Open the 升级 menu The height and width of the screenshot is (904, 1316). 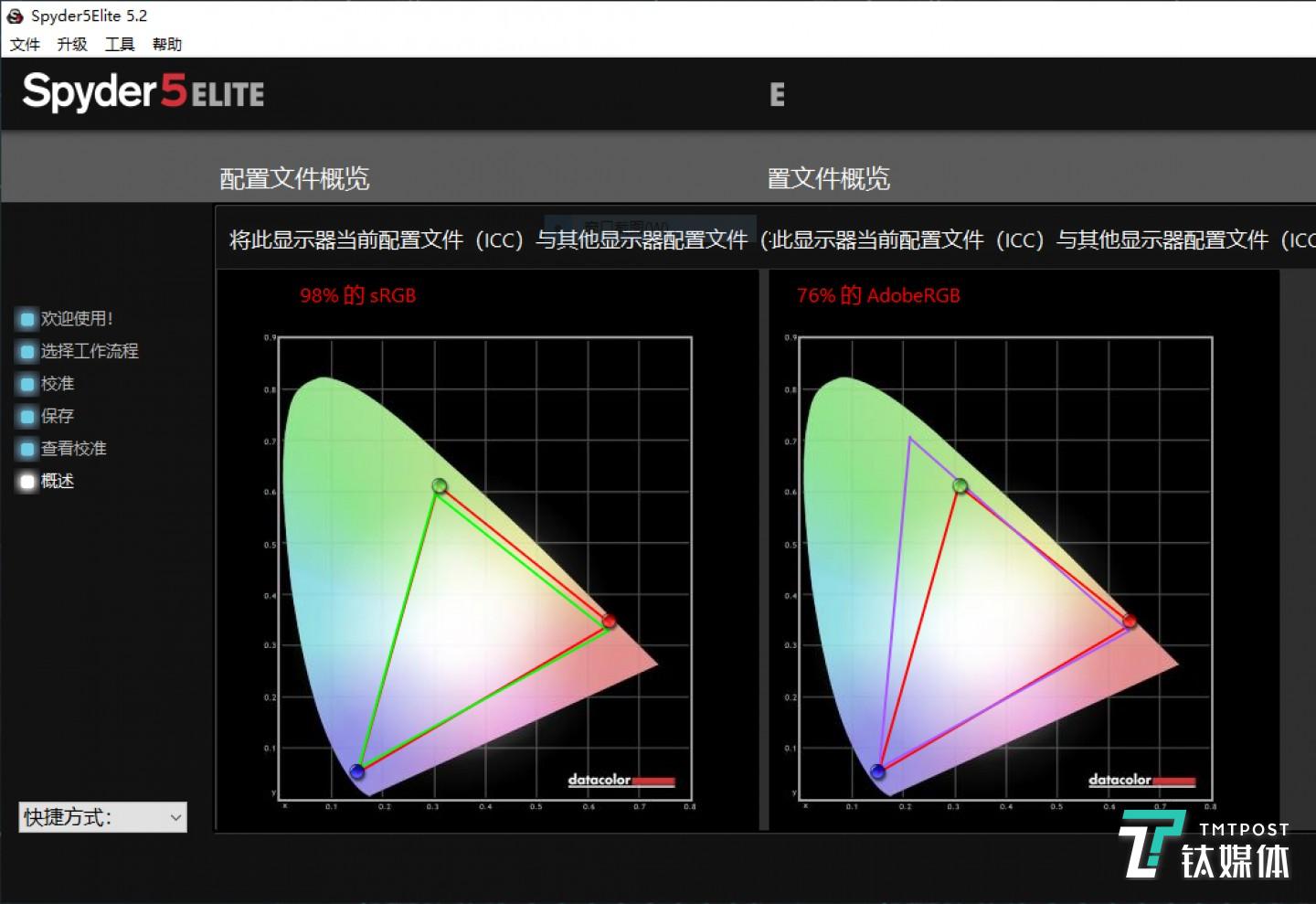tap(72, 44)
